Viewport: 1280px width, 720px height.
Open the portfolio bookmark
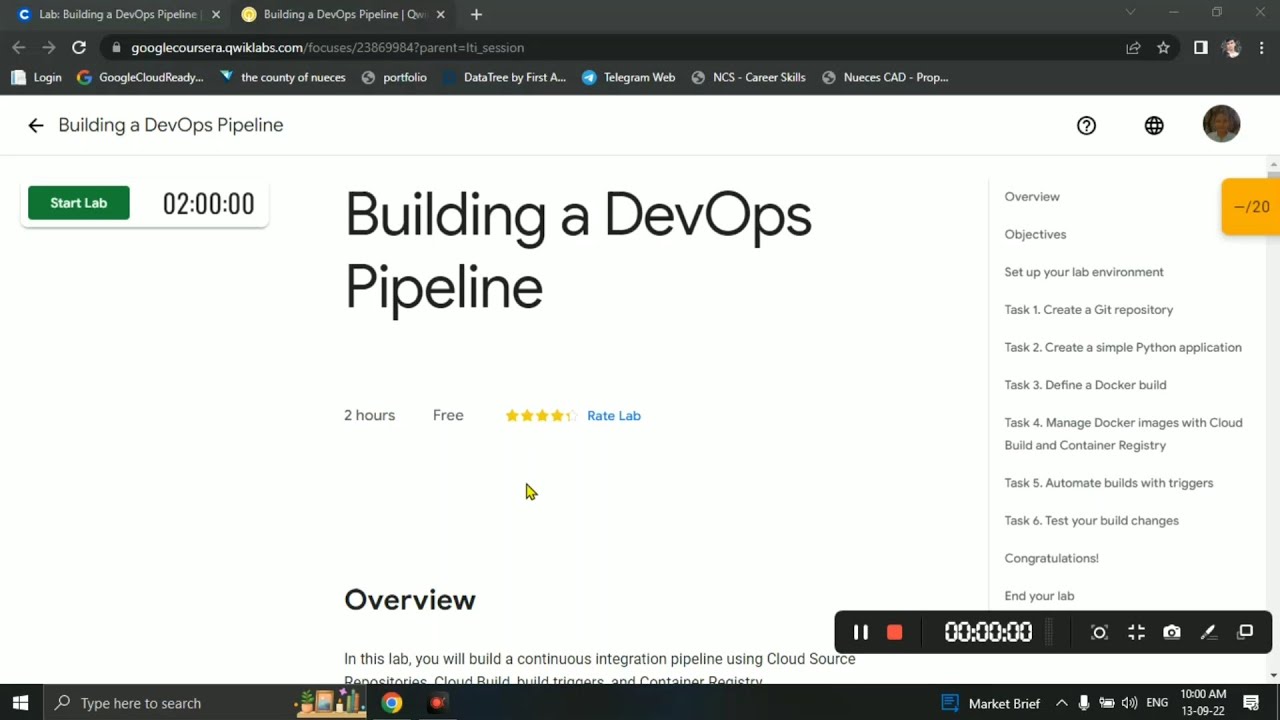pos(394,77)
